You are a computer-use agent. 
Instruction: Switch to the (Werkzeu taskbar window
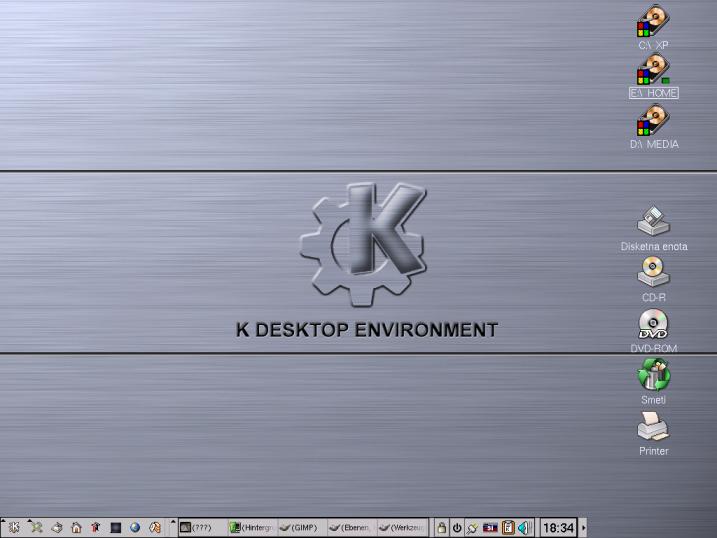[x=402, y=527]
